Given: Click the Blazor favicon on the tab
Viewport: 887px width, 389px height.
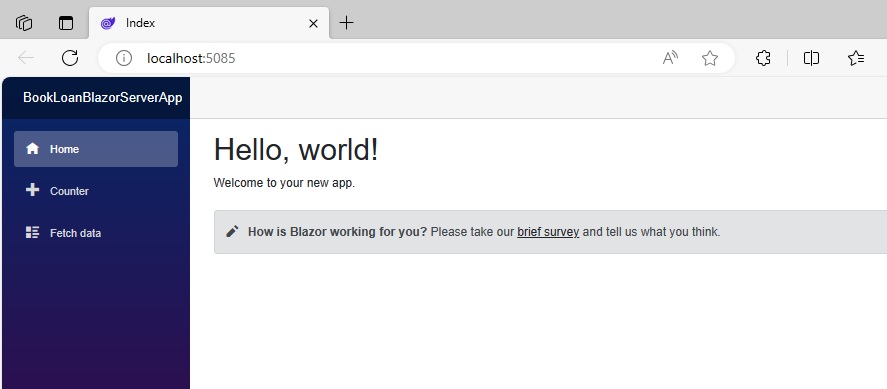Looking at the screenshot, I should 107,23.
